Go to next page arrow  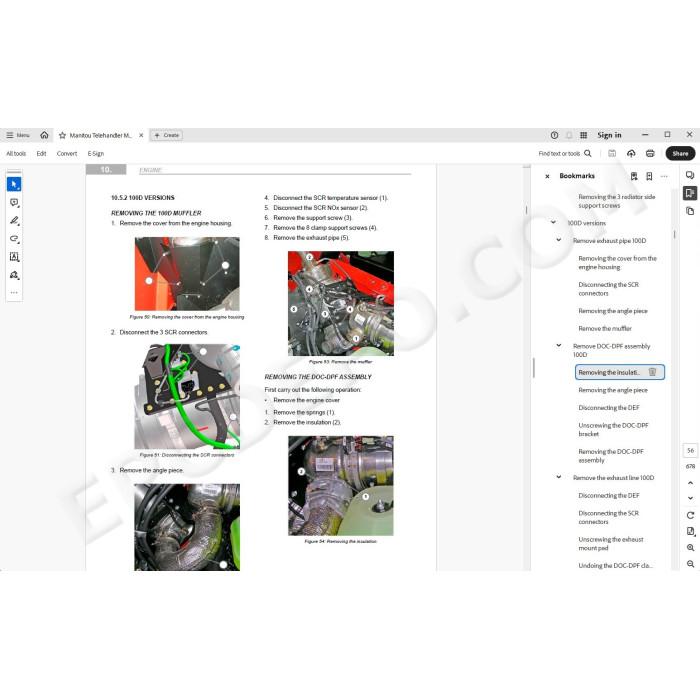click(690, 498)
